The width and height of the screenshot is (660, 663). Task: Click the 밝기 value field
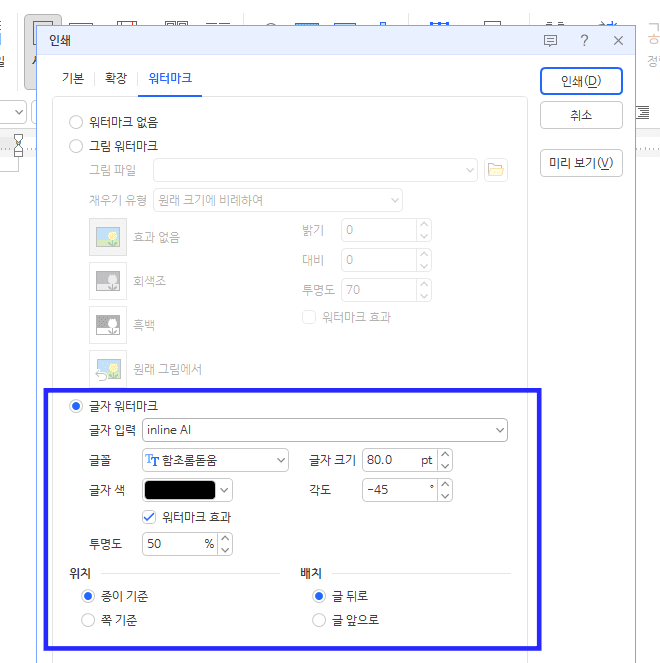379,230
